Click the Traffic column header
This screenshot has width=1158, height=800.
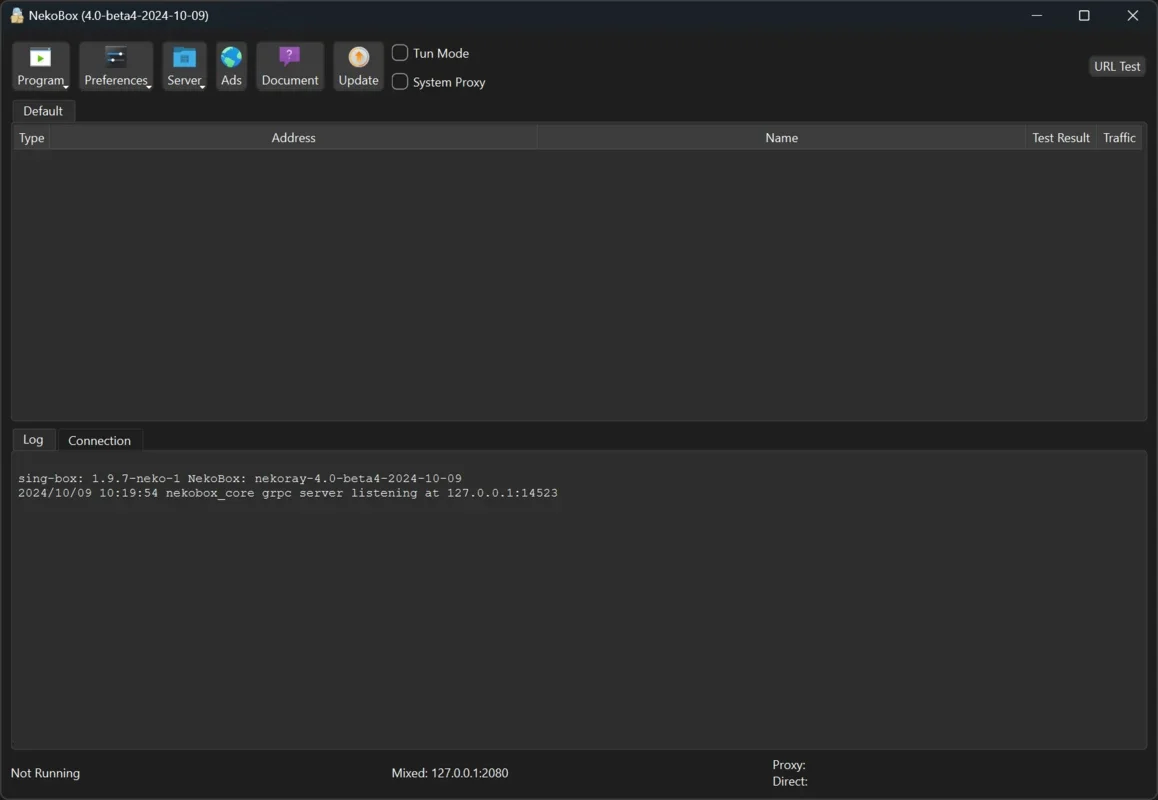1119,138
